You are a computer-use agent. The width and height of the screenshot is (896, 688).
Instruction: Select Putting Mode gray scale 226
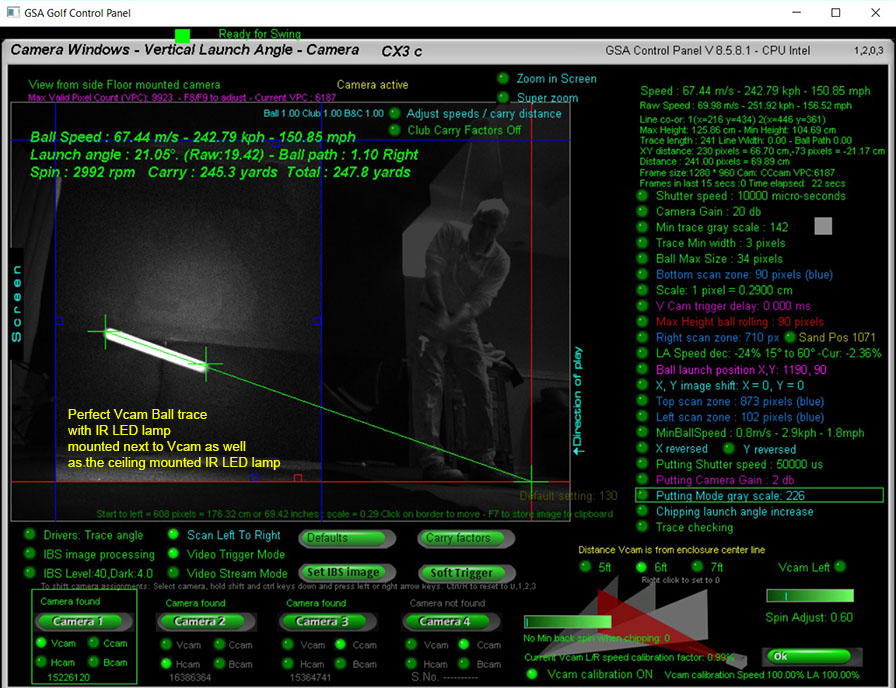pyautogui.click(x=642, y=495)
